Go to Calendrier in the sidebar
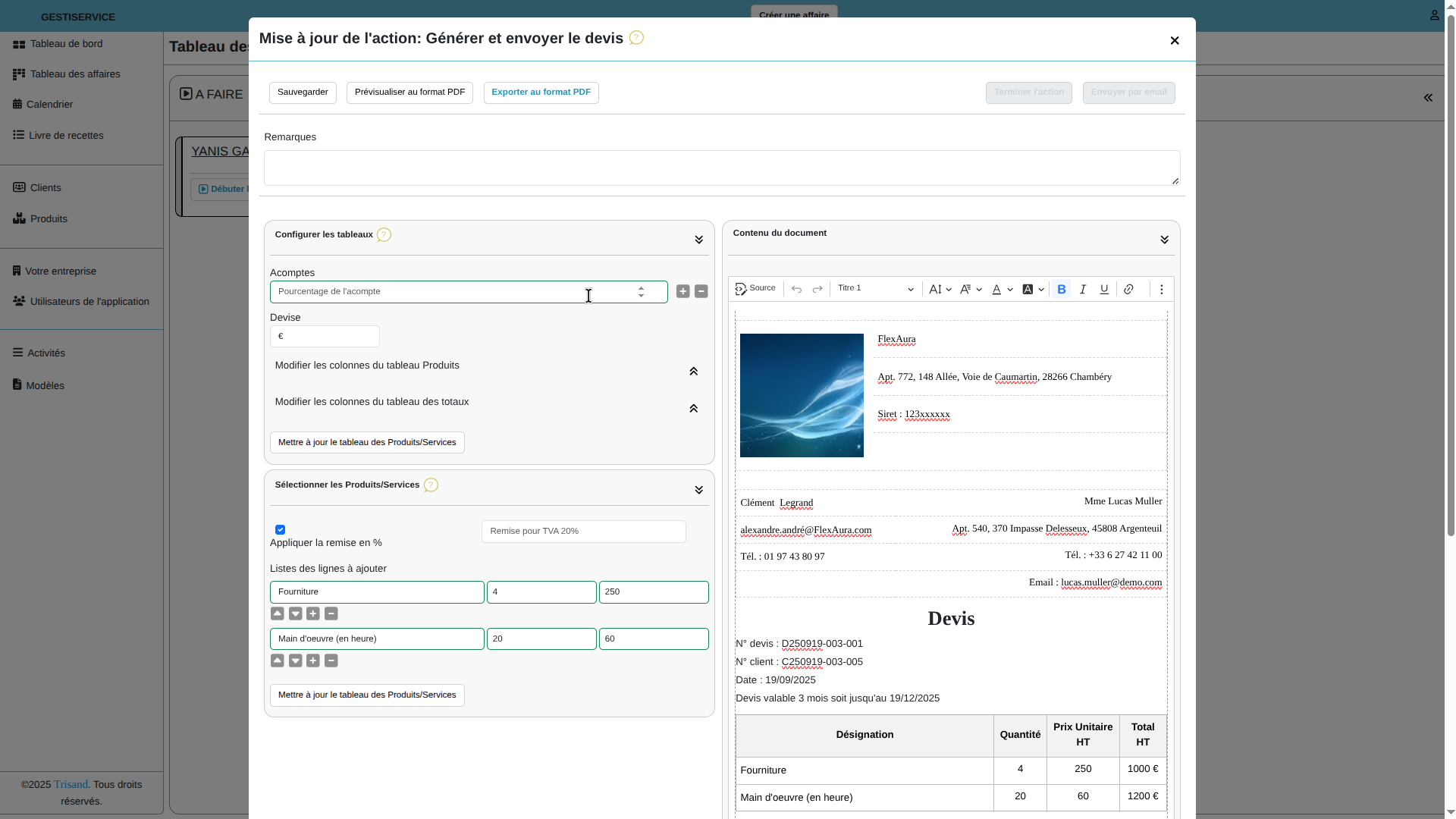This screenshot has width=1456, height=819. pyautogui.click(x=49, y=105)
